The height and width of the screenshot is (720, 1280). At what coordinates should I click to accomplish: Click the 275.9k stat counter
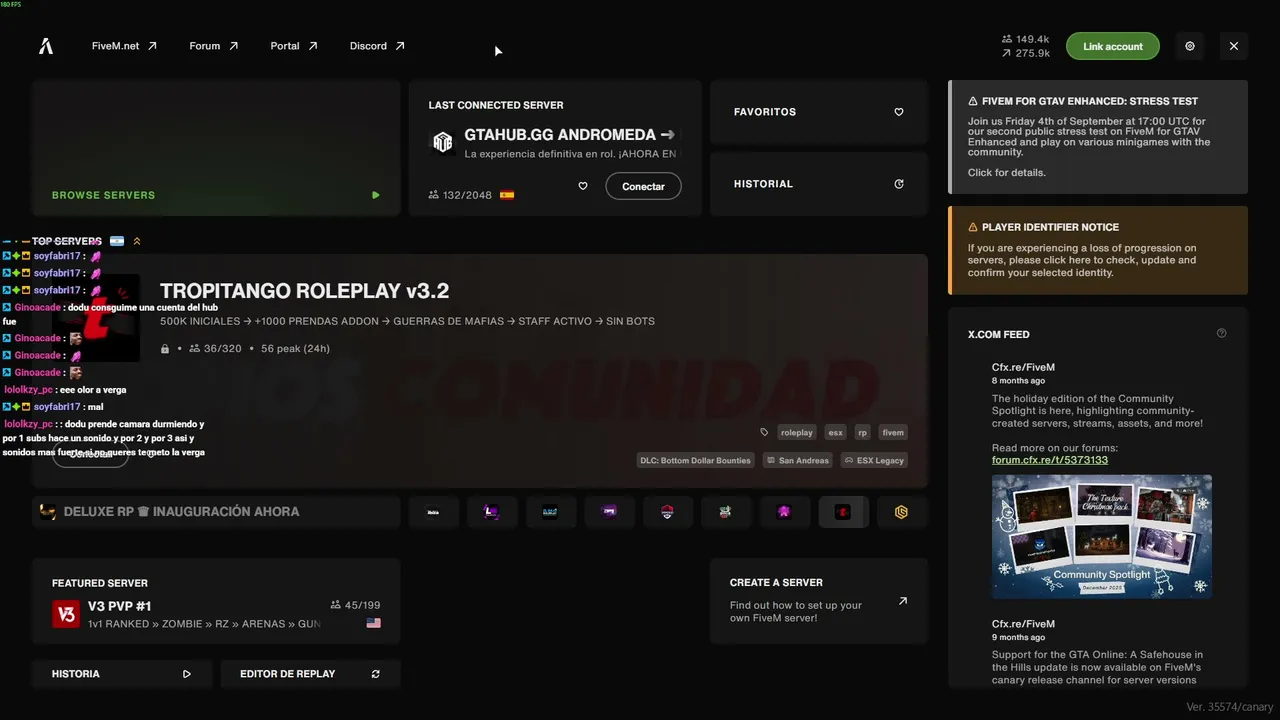[x=1025, y=53]
